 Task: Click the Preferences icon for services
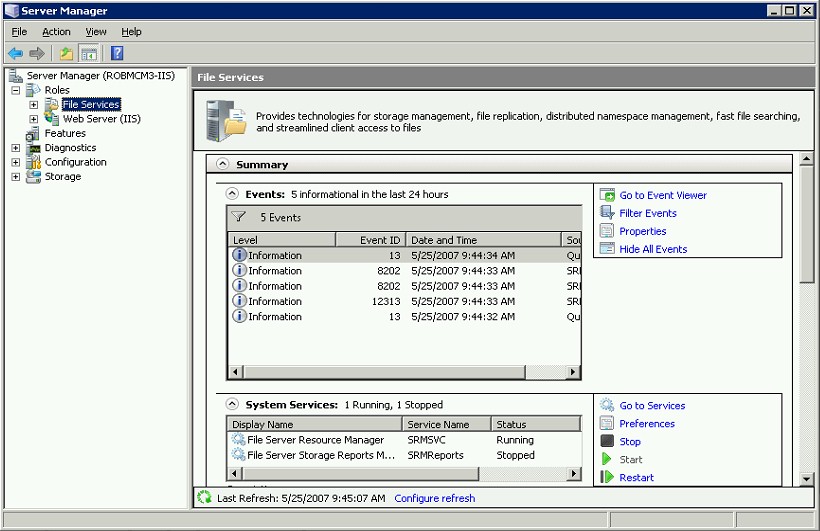pyautogui.click(x=607, y=423)
